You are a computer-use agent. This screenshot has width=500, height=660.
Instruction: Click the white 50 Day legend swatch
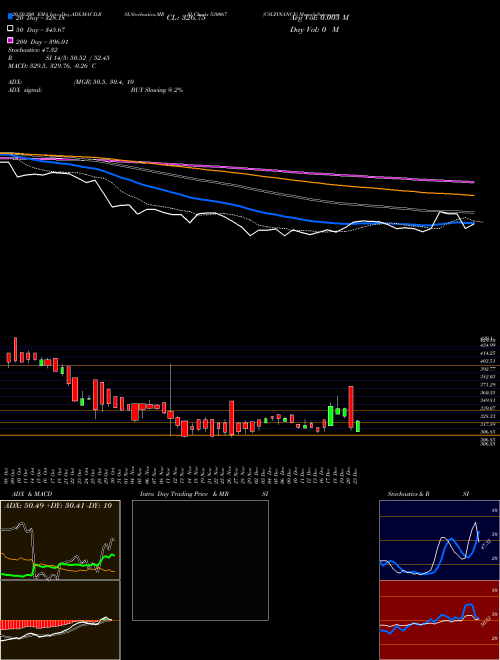(10, 29)
